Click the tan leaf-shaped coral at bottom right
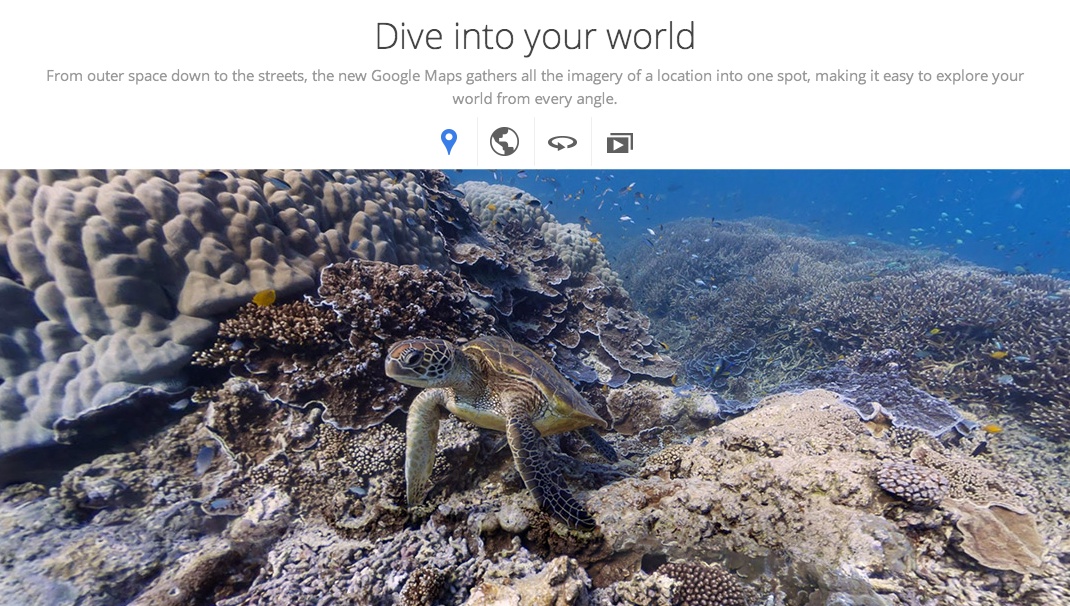The width and height of the screenshot is (1070, 606). [x=998, y=536]
